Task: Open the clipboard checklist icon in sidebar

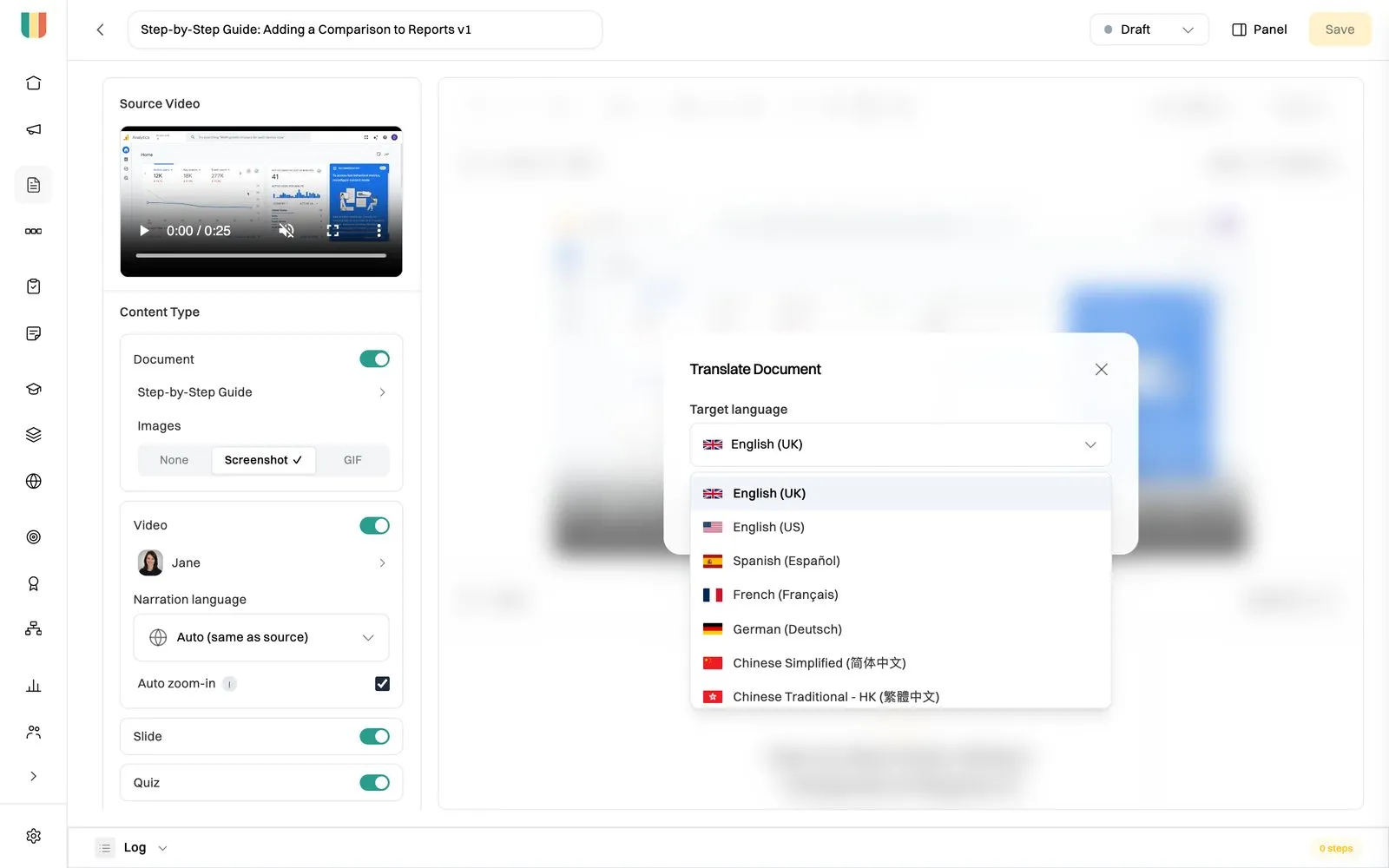Action: coord(34,286)
